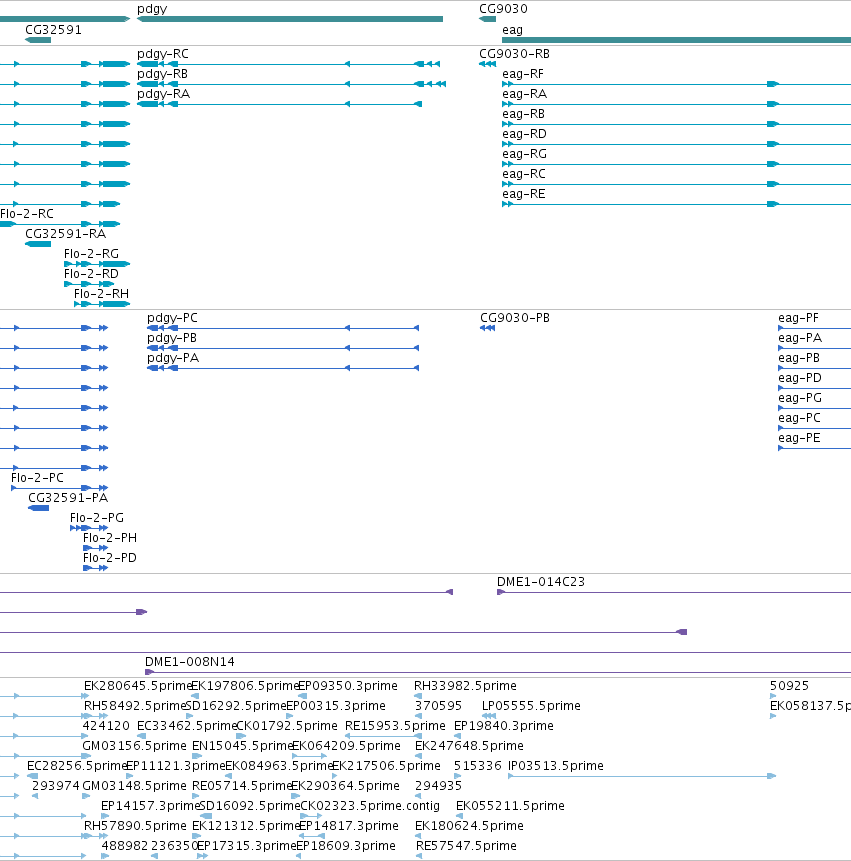The height and width of the screenshot is (861, 851).
Task: Select transcript eag-RF
Action: pos(676,84)
